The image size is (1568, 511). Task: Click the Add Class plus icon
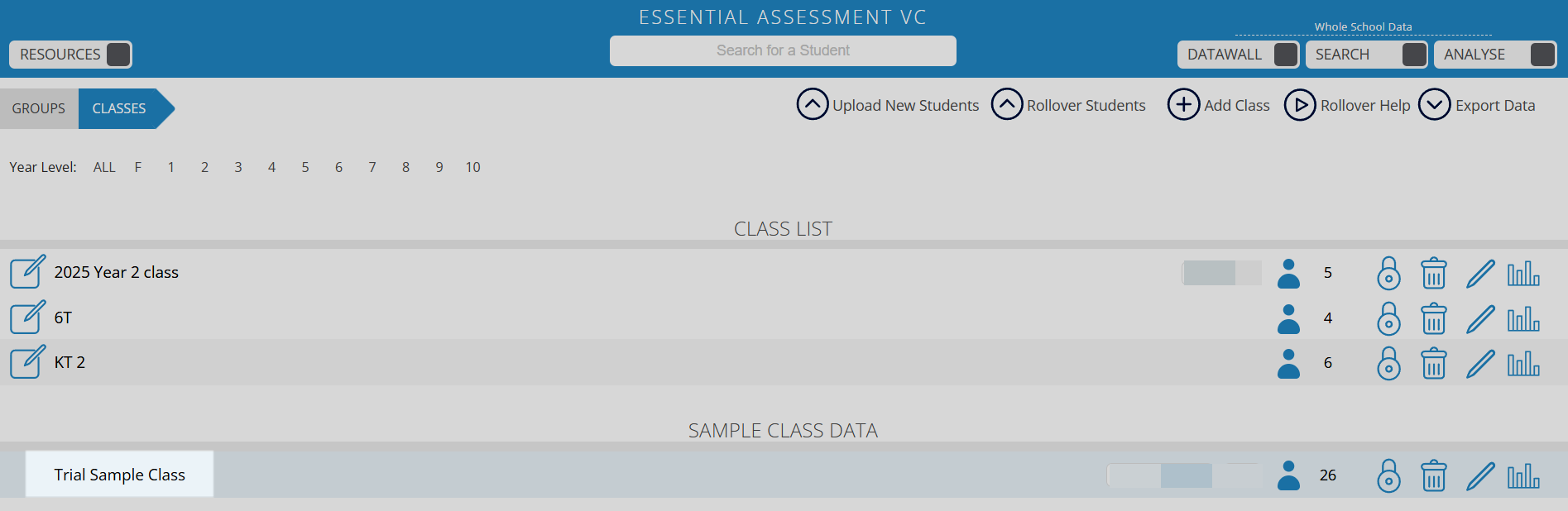pyautogui.click(x=1183, y=105)
